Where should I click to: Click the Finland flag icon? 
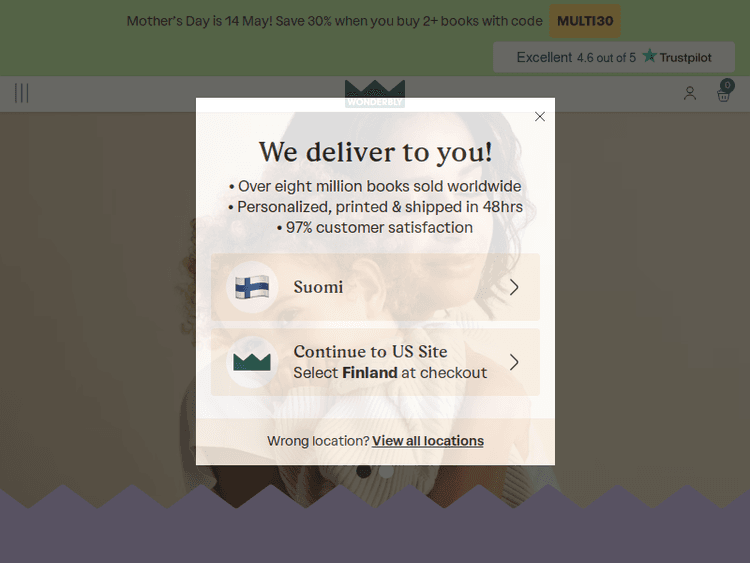252,287
